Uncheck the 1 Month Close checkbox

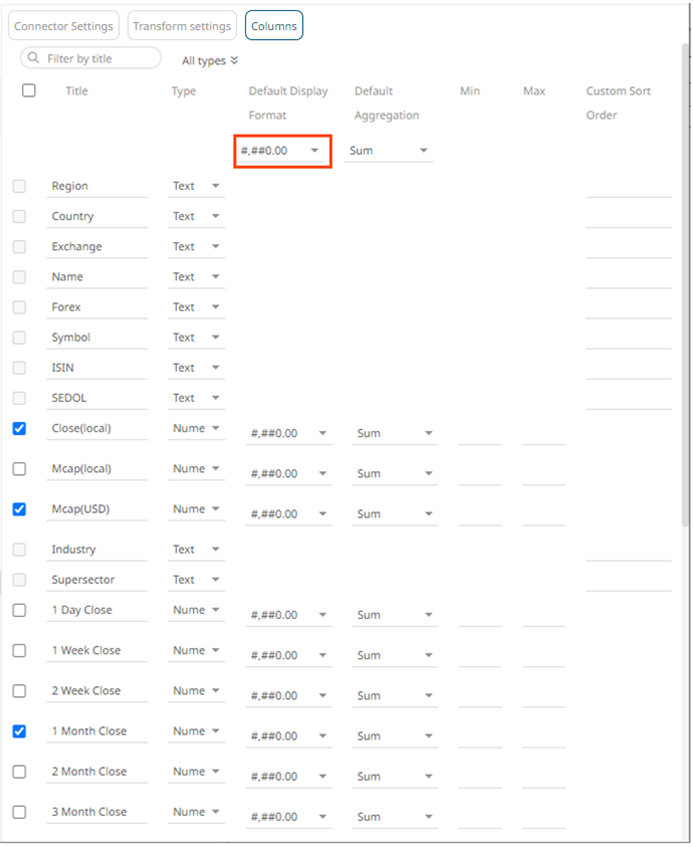tap(20, 731)
